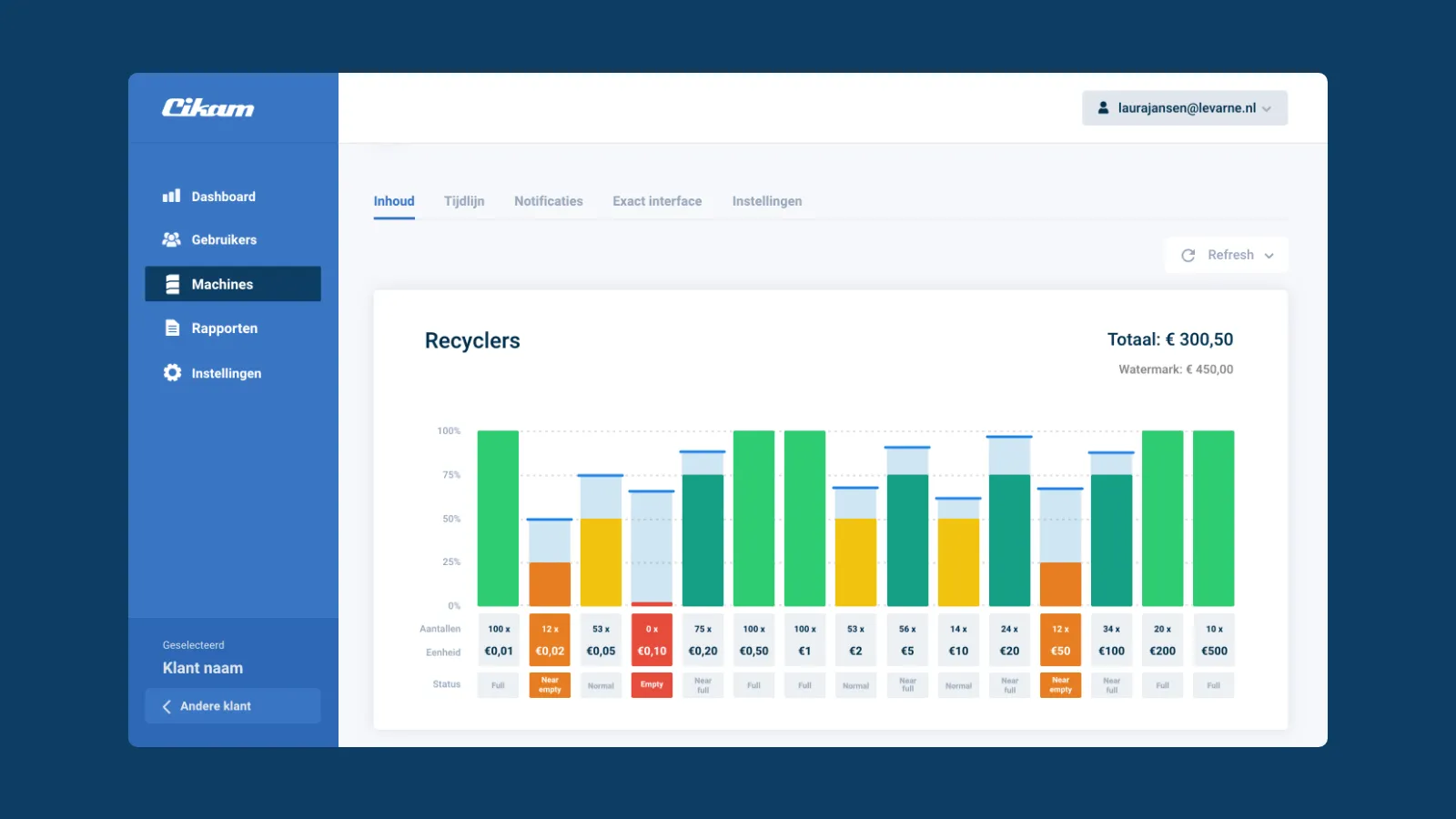
Task: Click the '0 x' count above €0,10
Action: [x=652, y=629]
